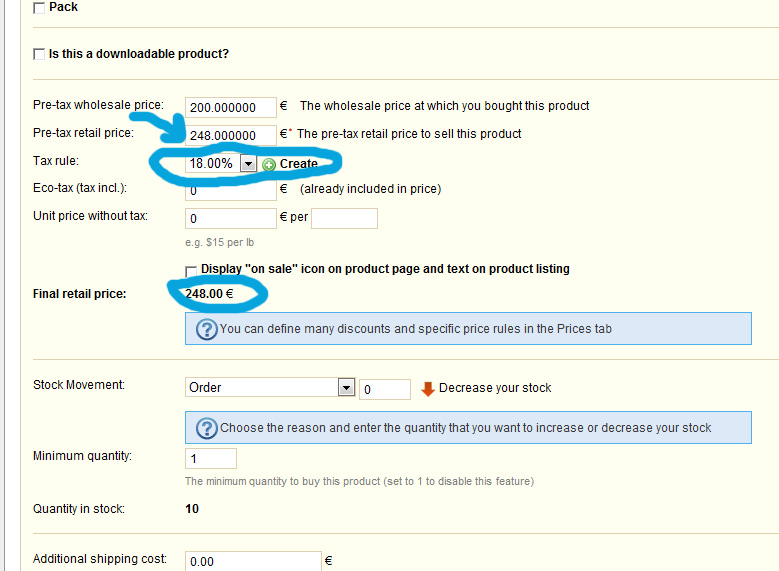Focus the Pre-tax wholesale price field
Viewport: 779px width, 571px height.
pos(231,107)
